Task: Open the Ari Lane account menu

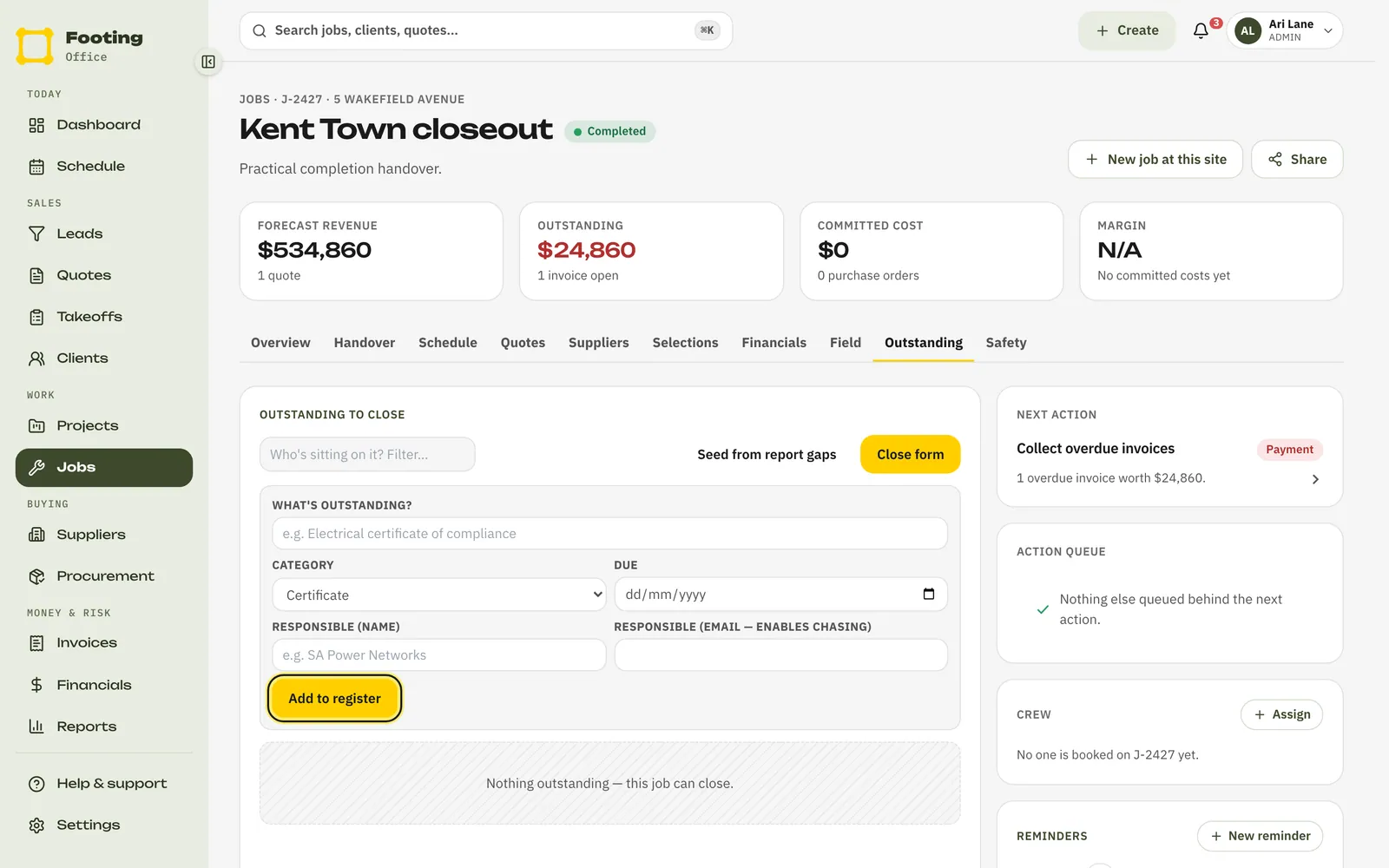Action: click(x=1285, y=30)
